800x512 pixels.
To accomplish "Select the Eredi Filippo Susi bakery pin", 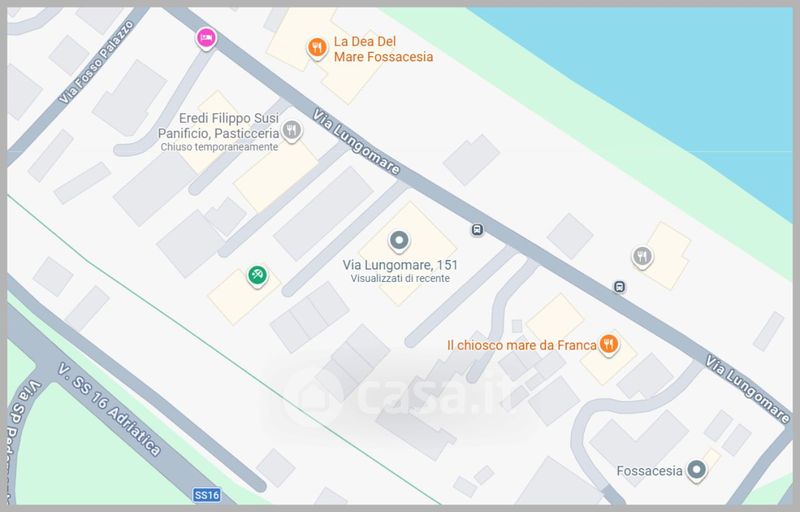I will (292, 131).
